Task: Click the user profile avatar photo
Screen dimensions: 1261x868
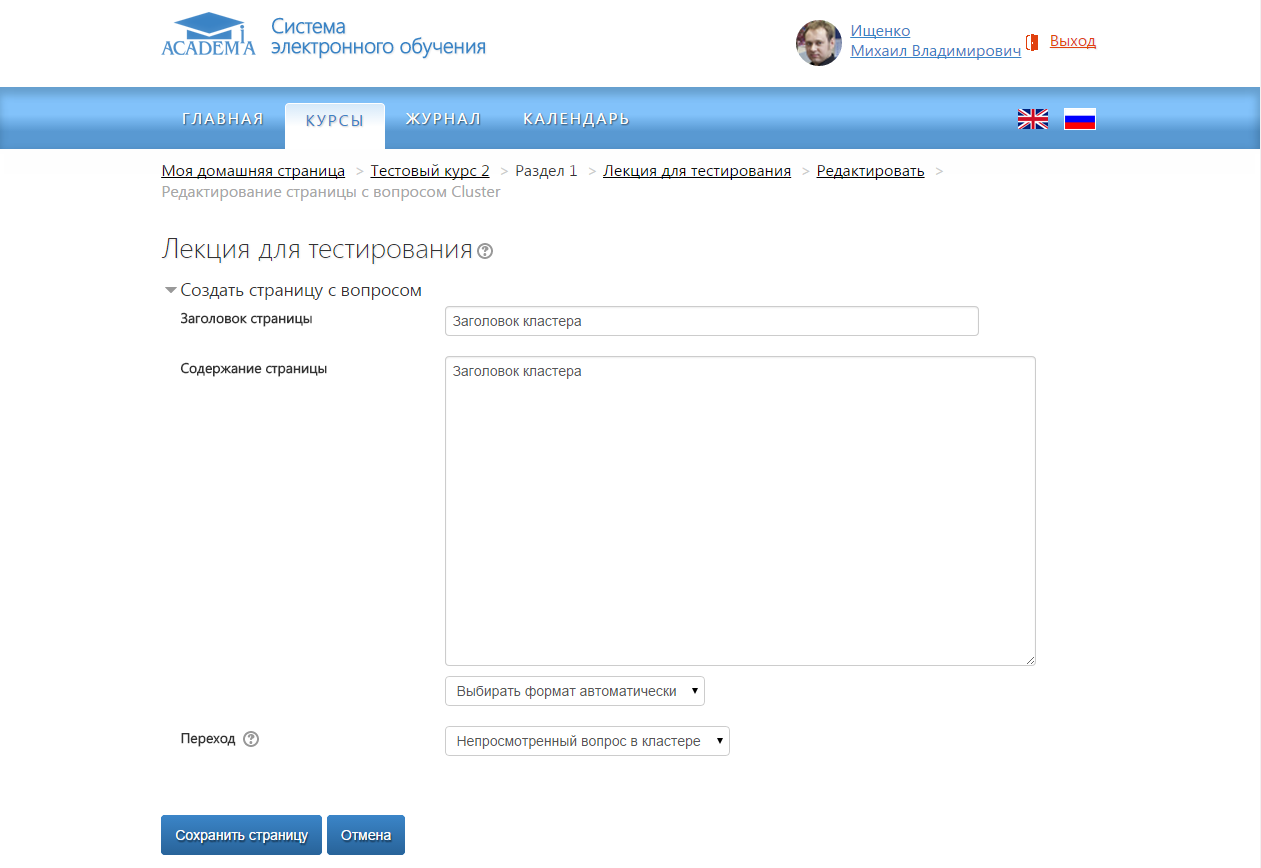Action: [x=818, y=43]
